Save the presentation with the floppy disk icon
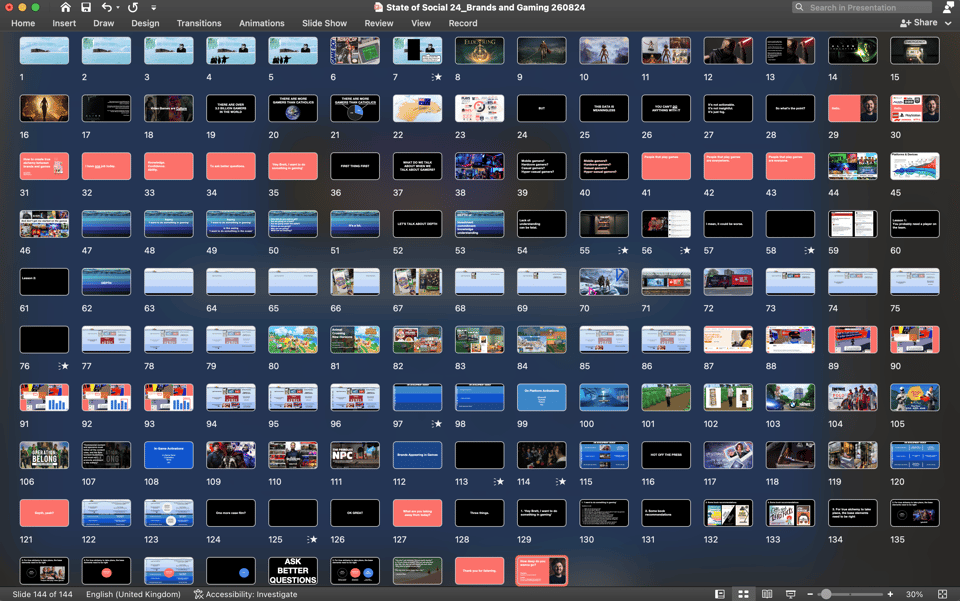The image size is (960, 601). click(x=86, y=7)
